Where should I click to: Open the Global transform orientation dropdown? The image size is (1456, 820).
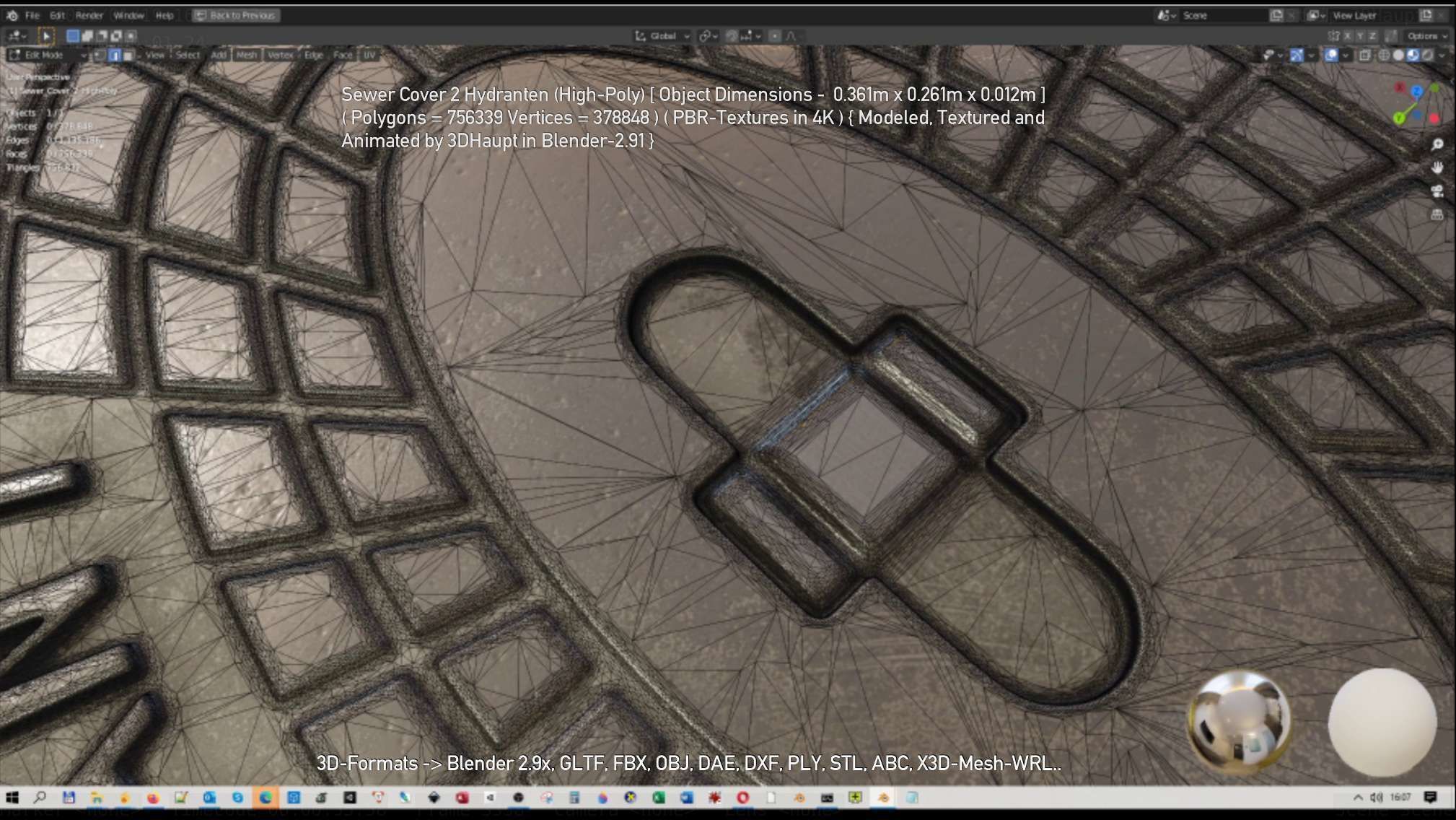(662, 35)
